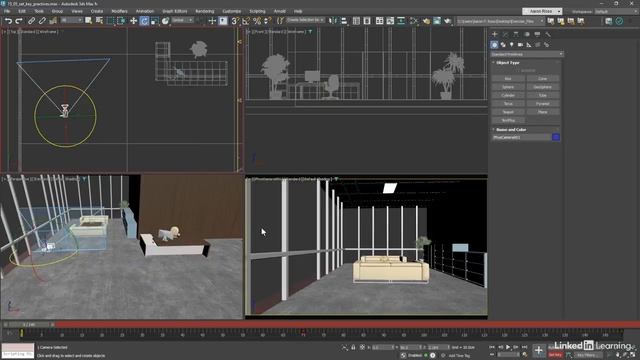Switch to the Create panel tab
This screenshot has height=360, width=640.
(495, 34)
